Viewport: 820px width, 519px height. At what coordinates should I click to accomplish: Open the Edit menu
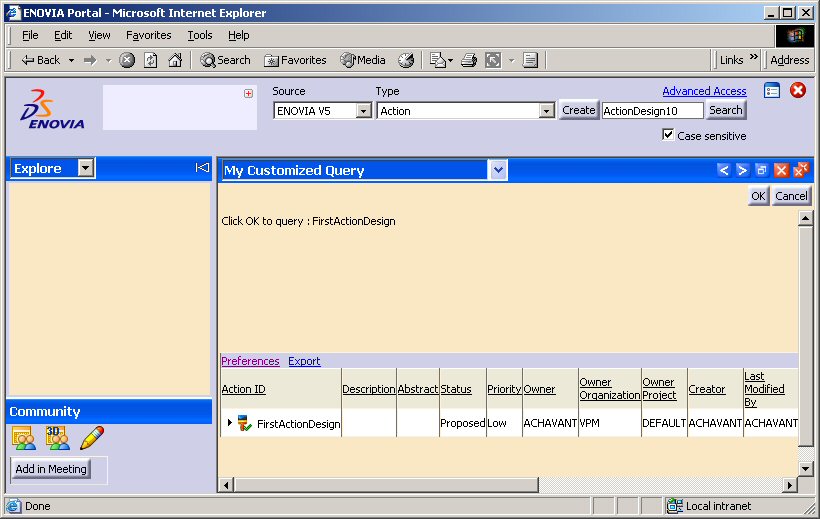63,35
